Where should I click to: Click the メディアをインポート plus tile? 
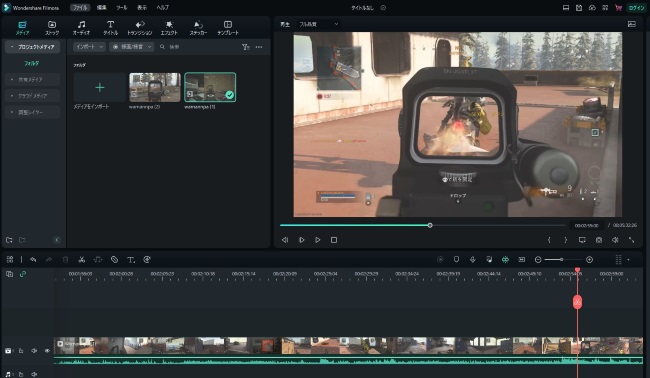pyautogui.click(x=99, y=87)
